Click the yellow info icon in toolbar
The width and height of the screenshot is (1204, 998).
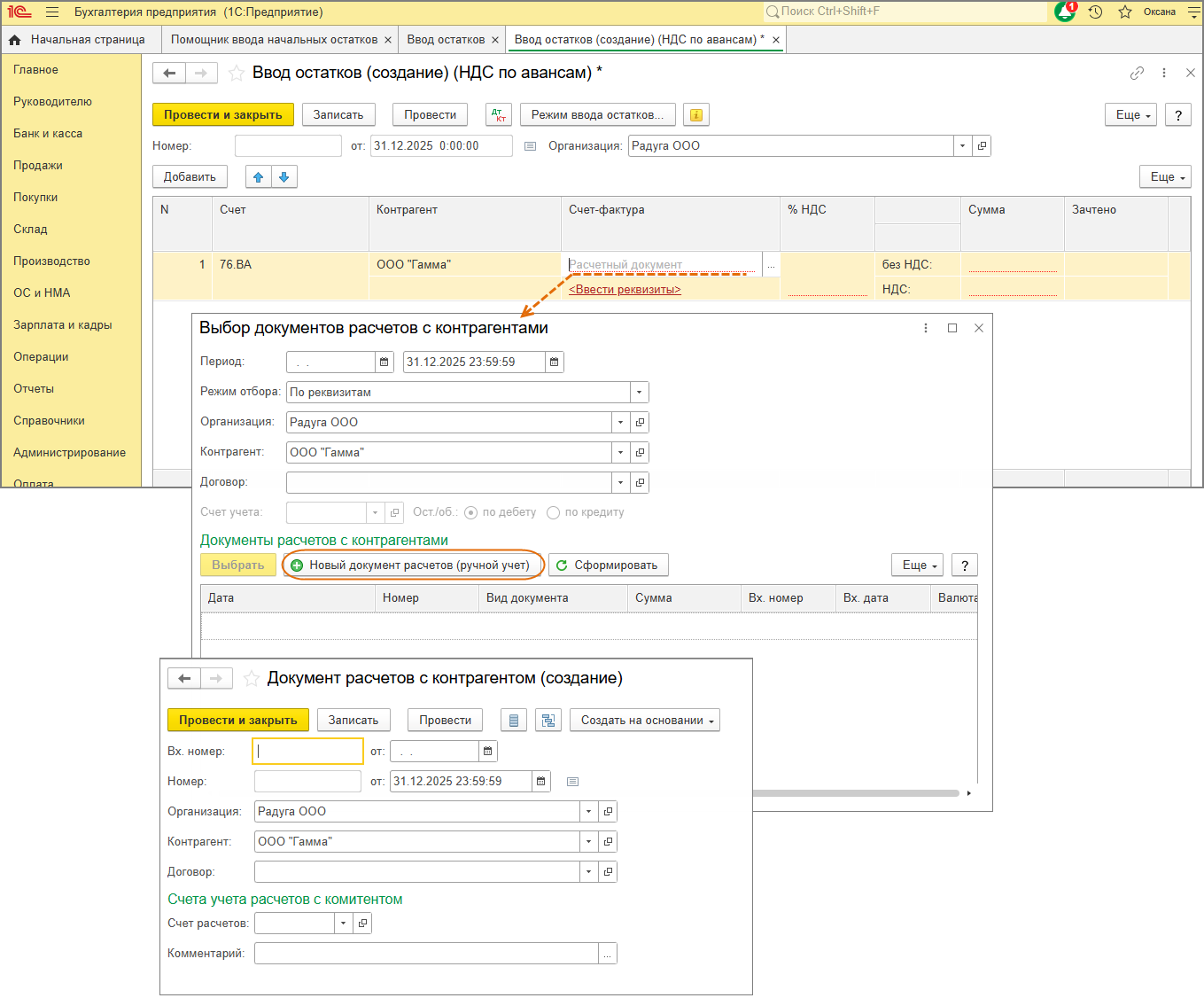tap(696, 115)
